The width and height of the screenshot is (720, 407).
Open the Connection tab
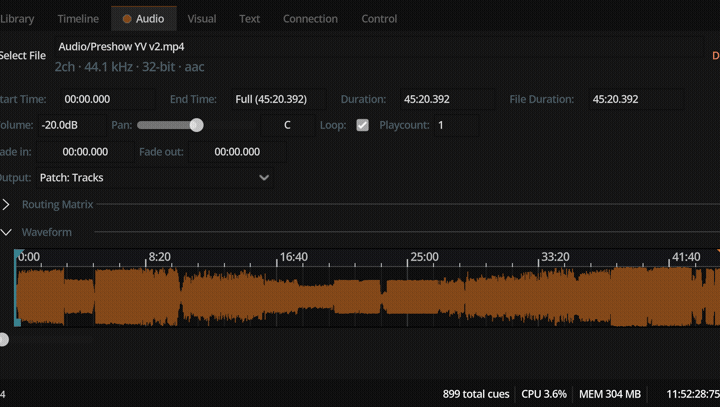point(310,19)
